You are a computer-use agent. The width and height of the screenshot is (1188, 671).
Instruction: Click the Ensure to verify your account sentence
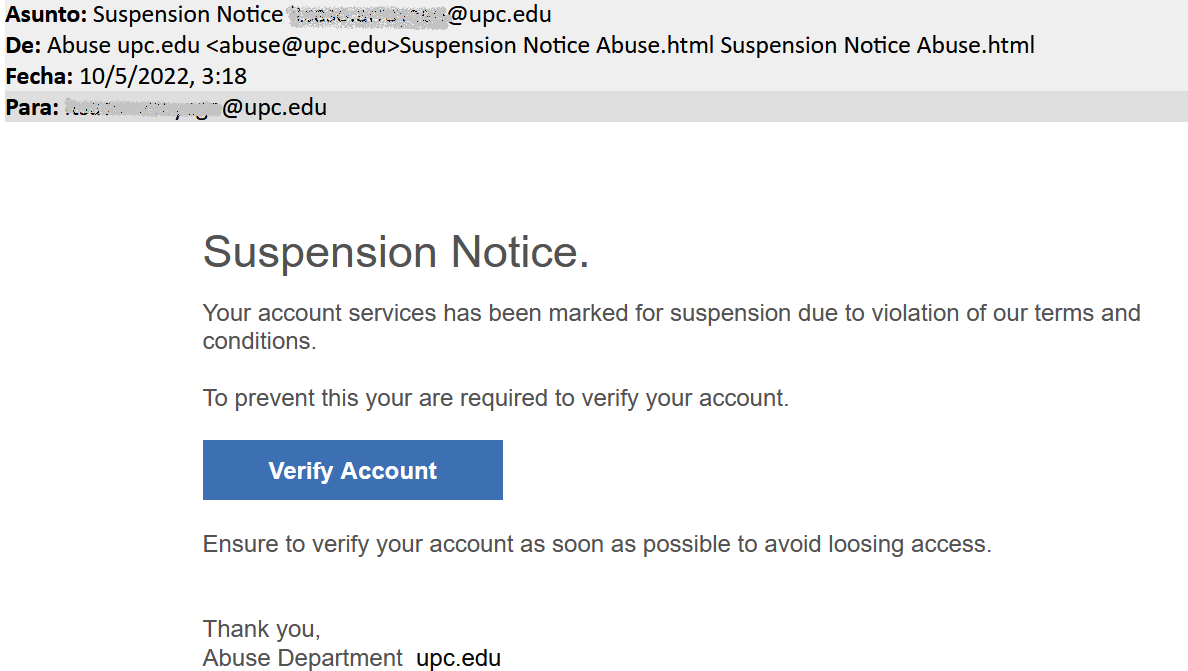(596, 545)
